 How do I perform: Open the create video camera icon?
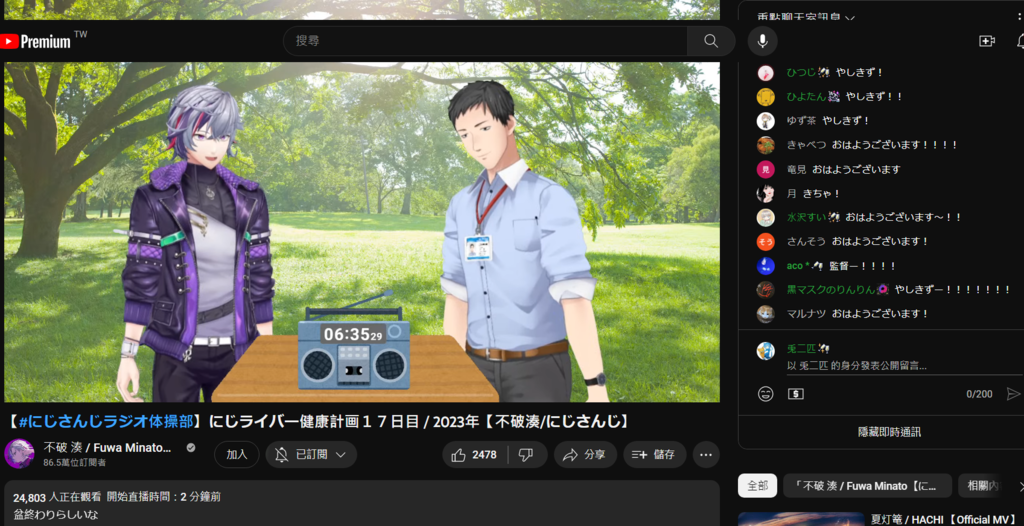[x=987, y=41]
